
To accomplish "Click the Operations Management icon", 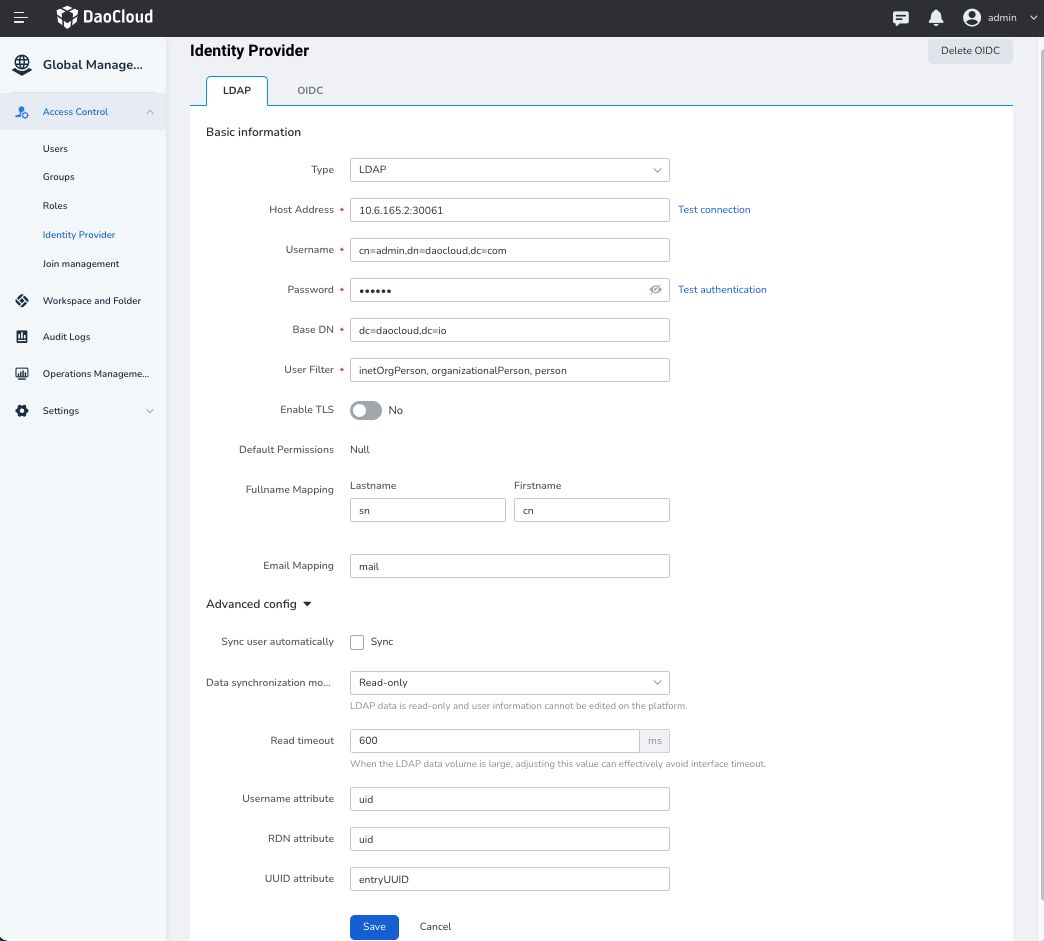I will pos(22,374).
